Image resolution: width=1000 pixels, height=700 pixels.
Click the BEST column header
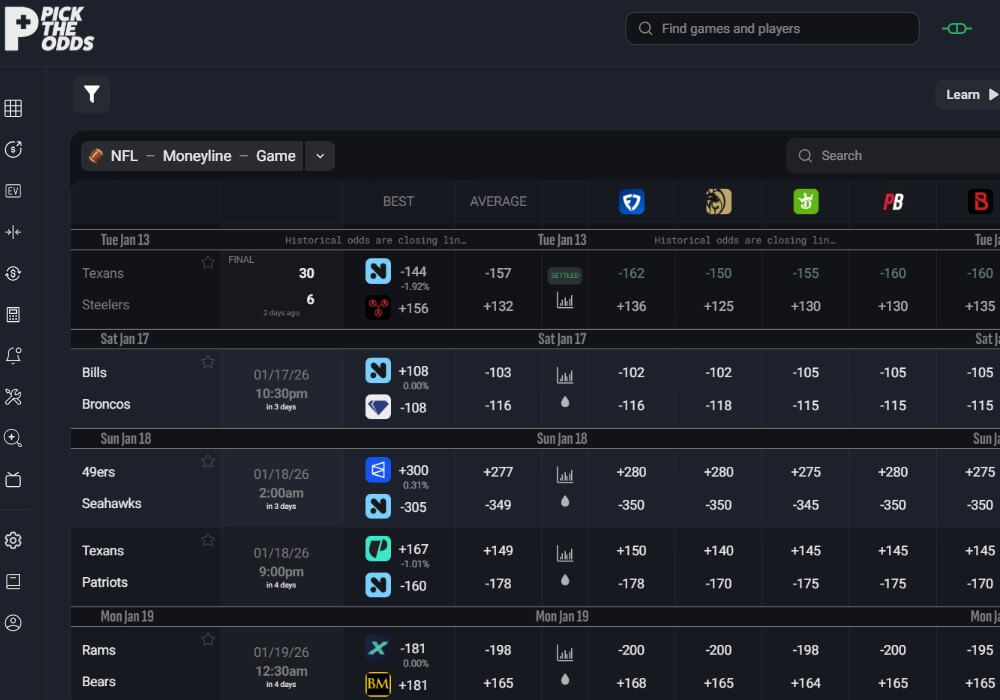(x=397, y=201)
